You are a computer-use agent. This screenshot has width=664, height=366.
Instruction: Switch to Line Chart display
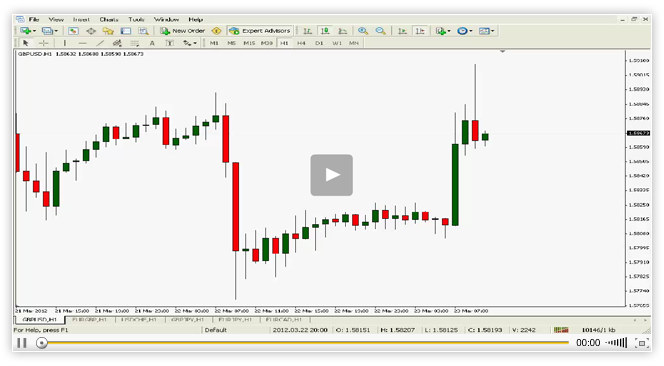tap(343, 31)
